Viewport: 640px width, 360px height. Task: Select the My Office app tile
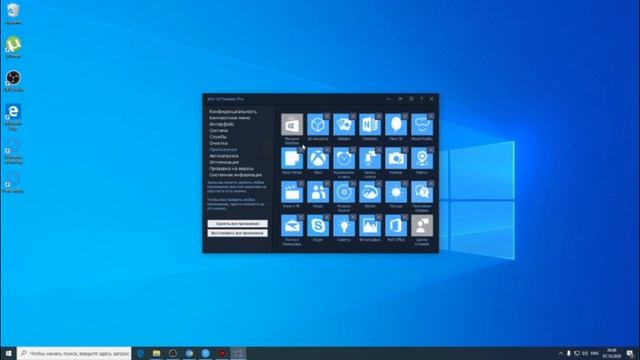pos(396,226)
